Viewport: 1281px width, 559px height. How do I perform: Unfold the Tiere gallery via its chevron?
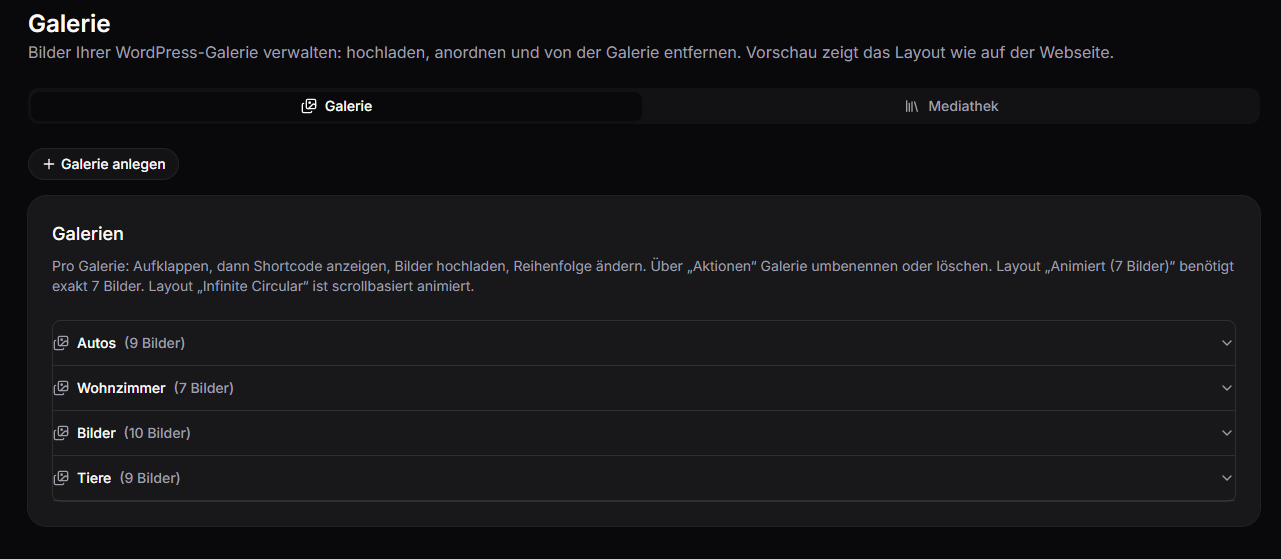coord(1227,478)
